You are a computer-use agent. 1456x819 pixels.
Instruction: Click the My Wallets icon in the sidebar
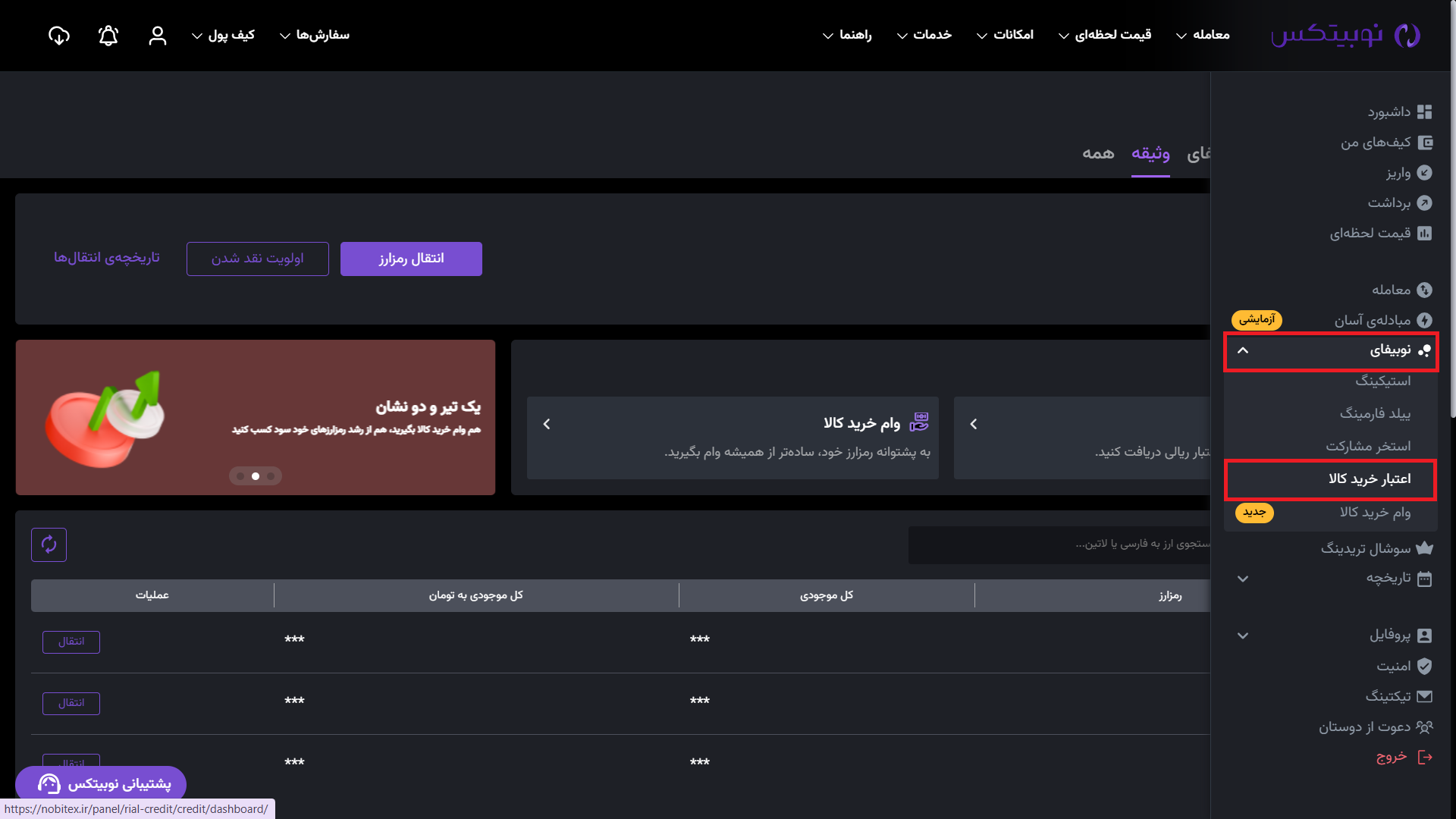tap(1425, 143)
